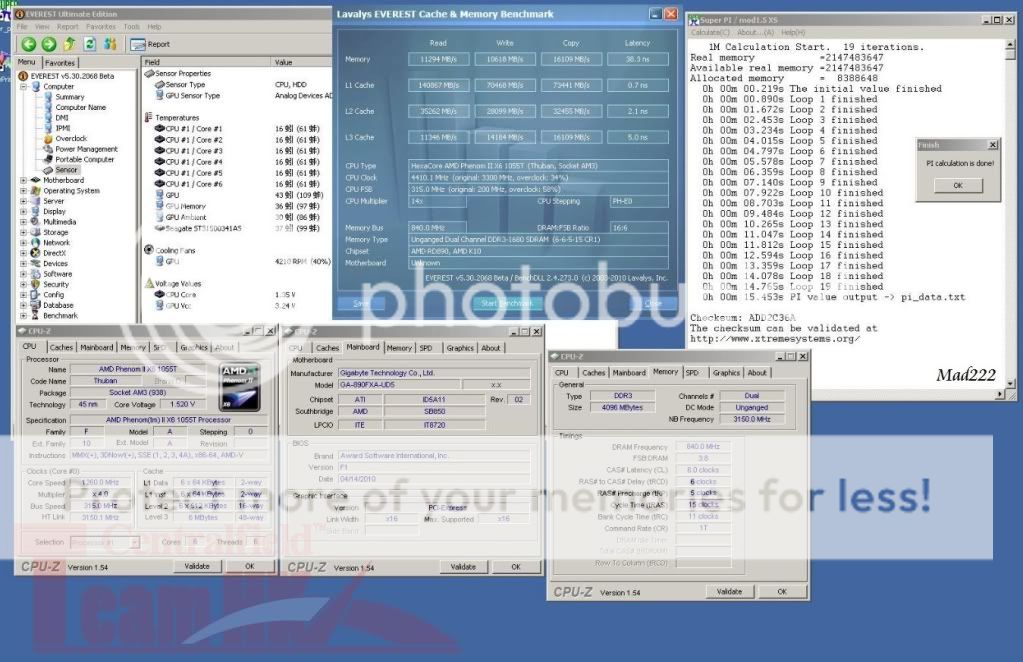Open the Power Management tree entry
This screenshot has width=1023, height=662.
click(x=86, y=149)
